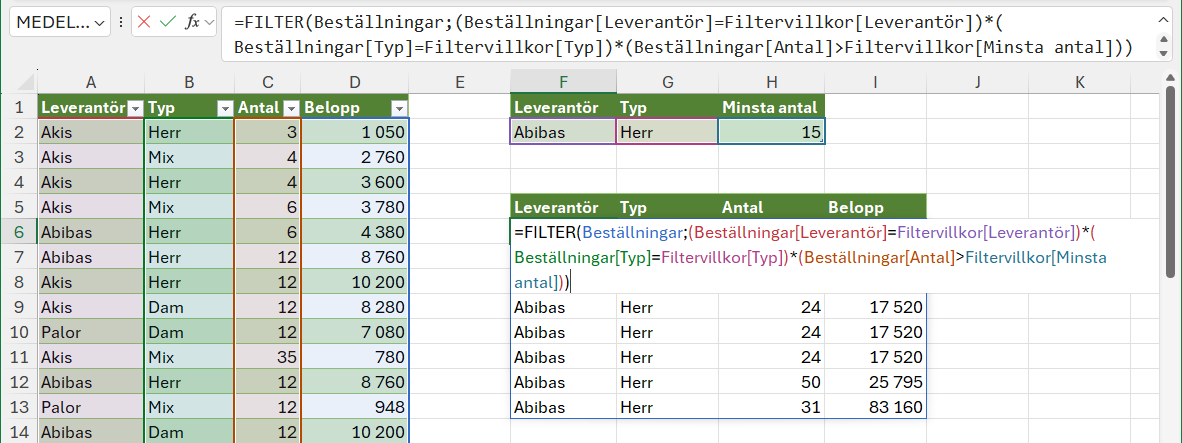Screen dimensions: 1182x443
Task: Open Typ filter dropdown in B1
Action: (x=225, y=108)
